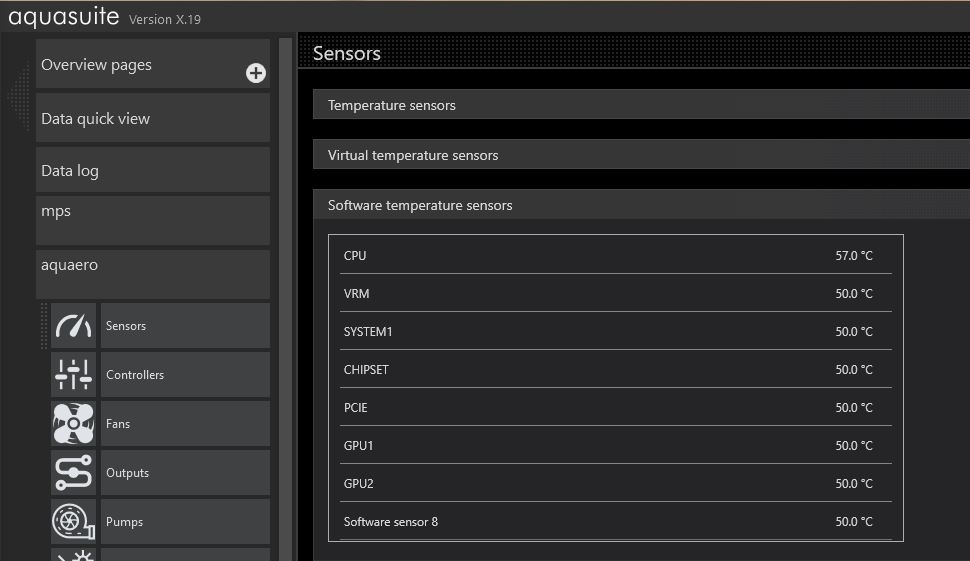Select the GPU1 sensor row
970x561 pixels.
(x=615, y=446)
